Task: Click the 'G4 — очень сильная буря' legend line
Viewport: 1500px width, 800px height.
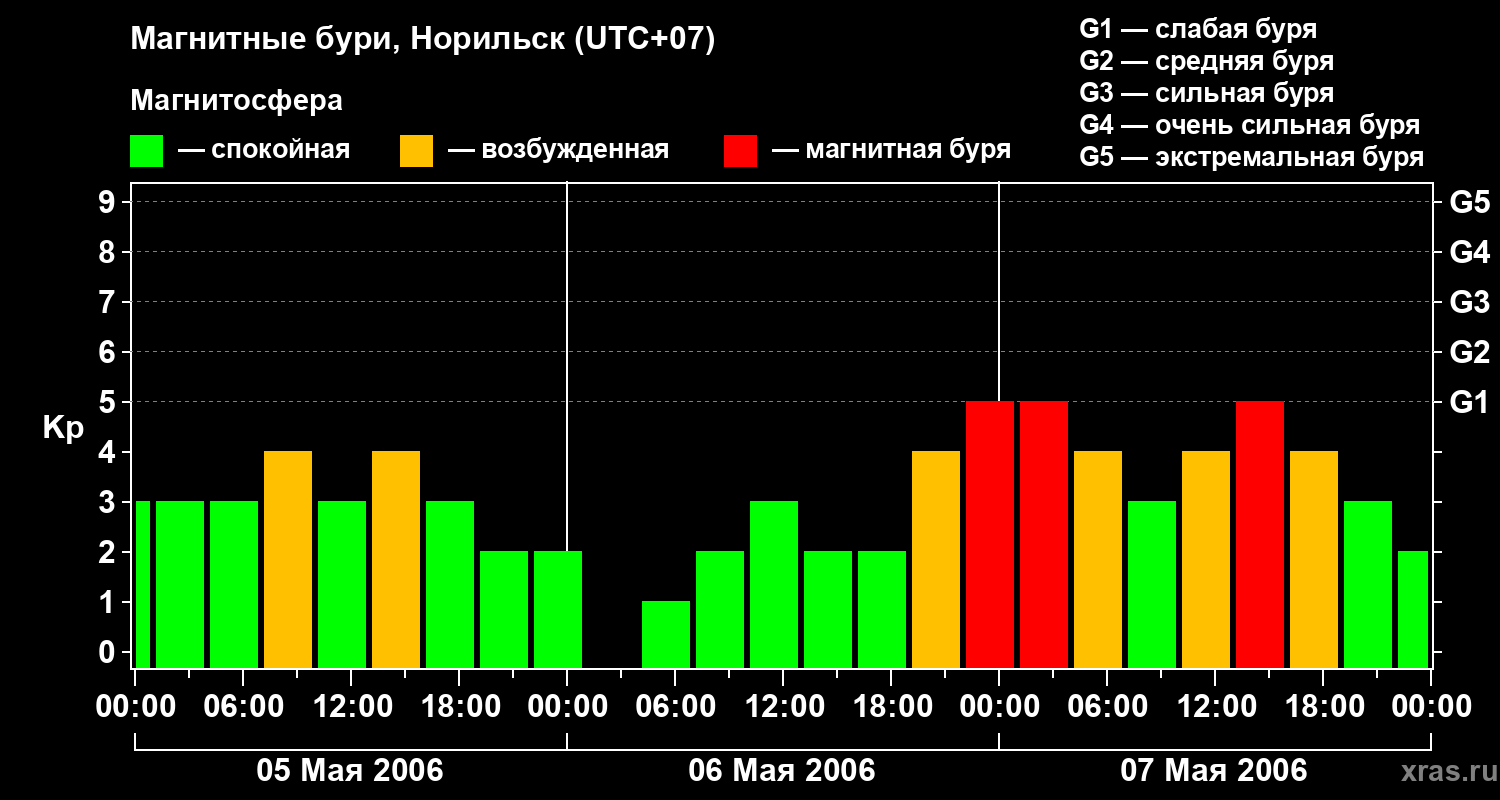Action: click(x=1250, y=125)
